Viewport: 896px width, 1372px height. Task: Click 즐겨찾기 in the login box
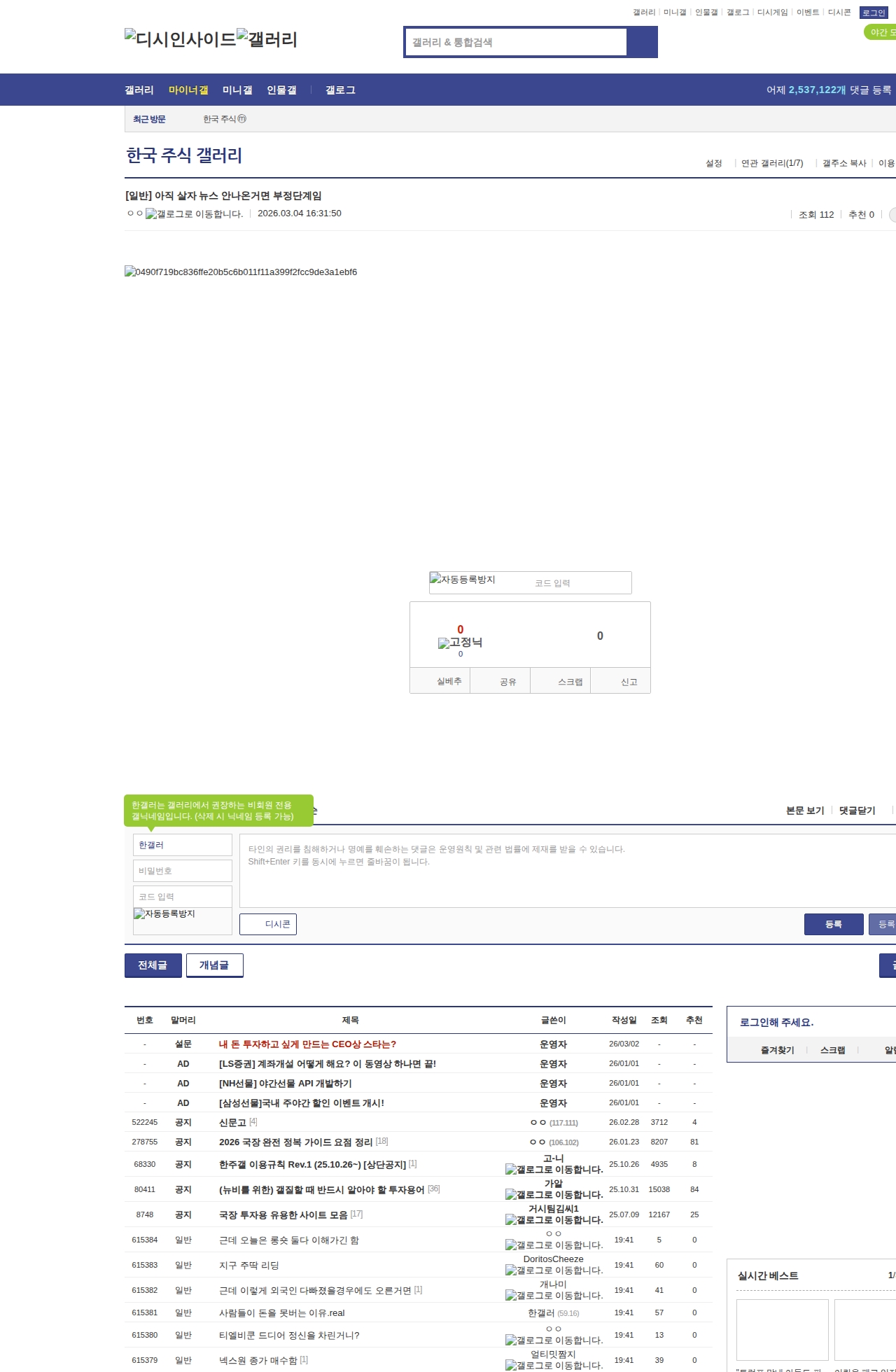coord(778,1050)
